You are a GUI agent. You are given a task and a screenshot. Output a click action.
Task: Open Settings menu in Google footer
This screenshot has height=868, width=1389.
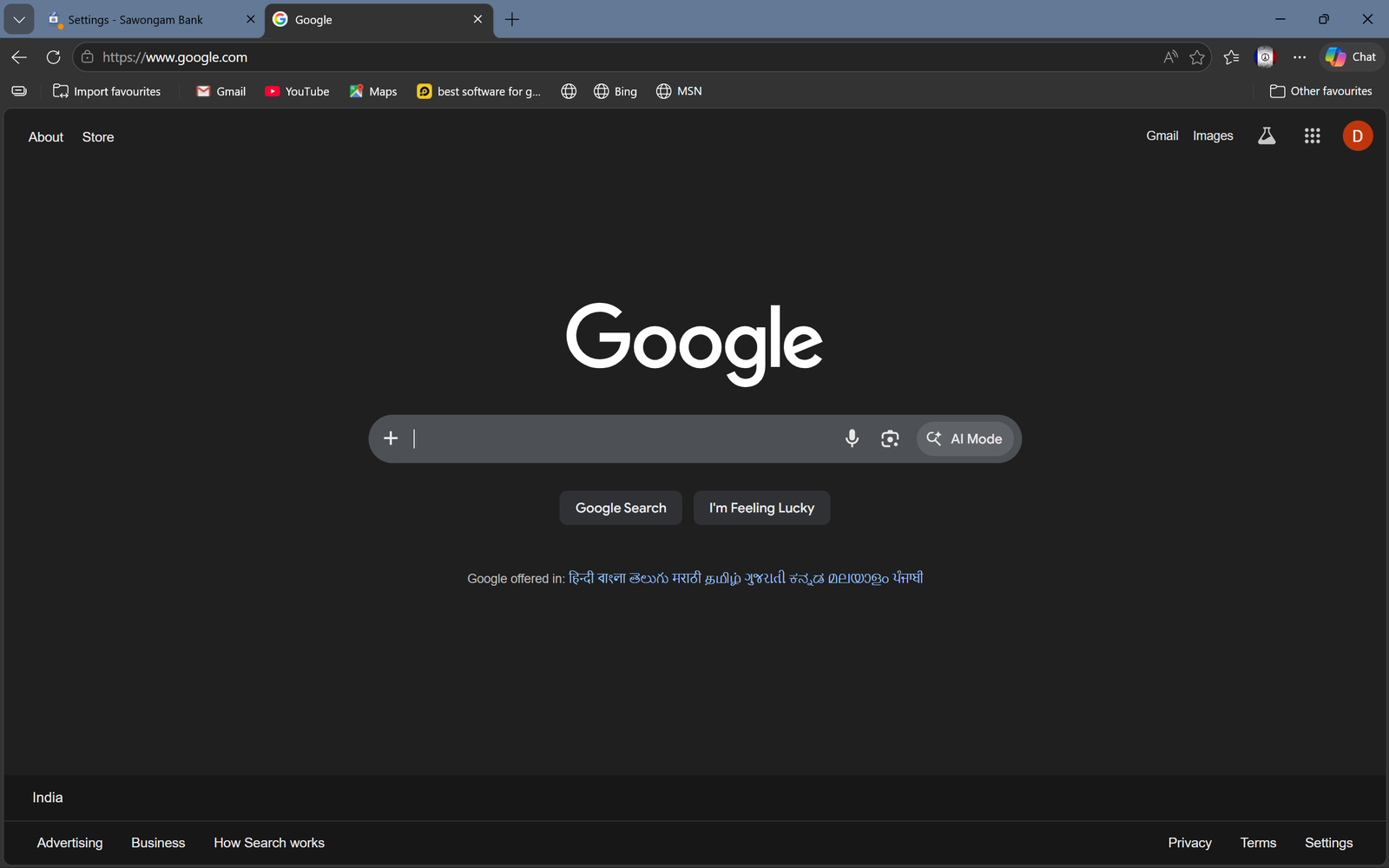click(x=1328, y=843)
